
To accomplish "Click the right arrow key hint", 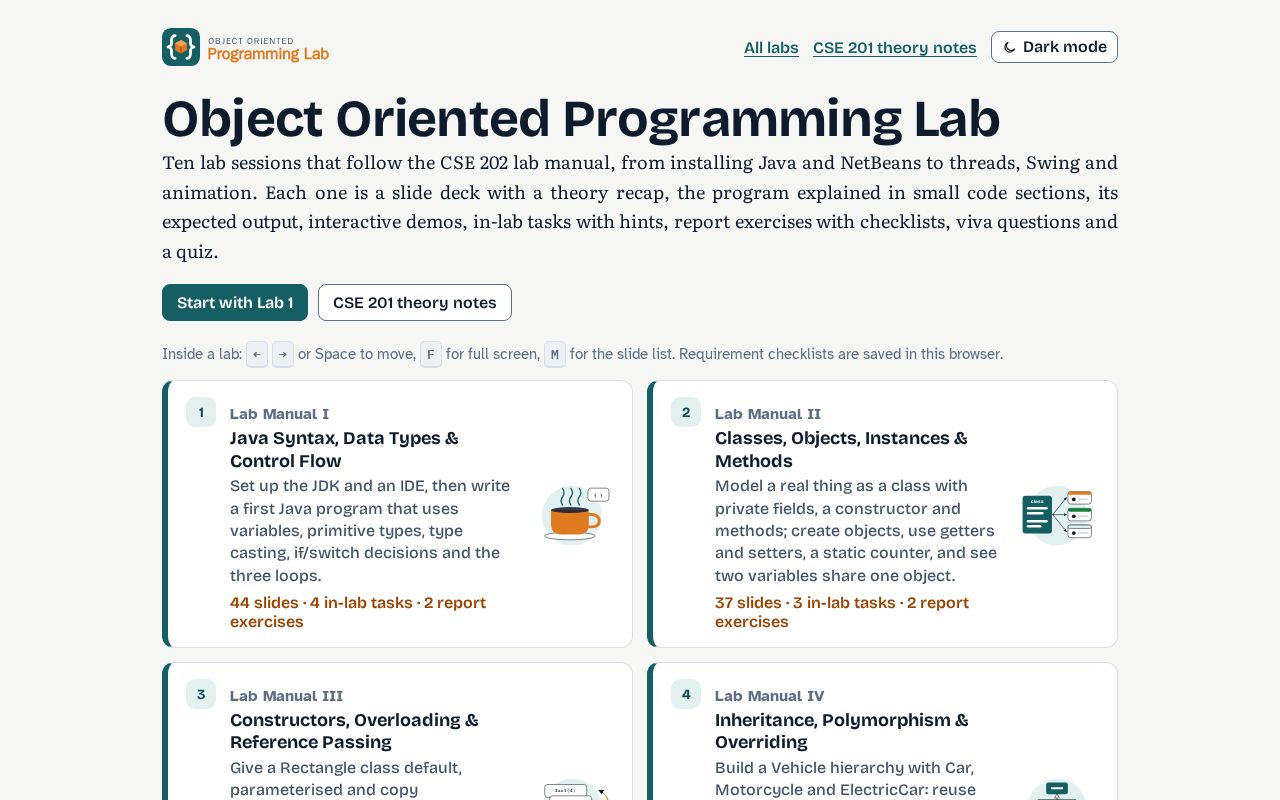I will coord(283,354).
